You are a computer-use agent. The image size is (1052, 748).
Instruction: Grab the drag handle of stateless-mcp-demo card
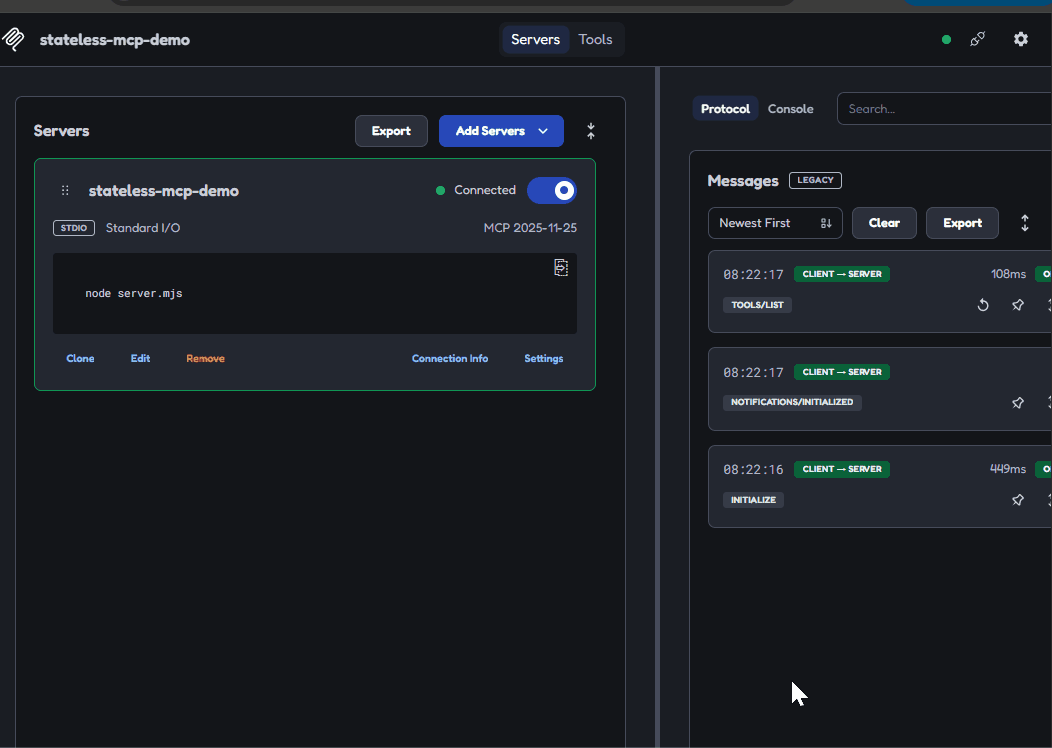(x=65, y=191)
